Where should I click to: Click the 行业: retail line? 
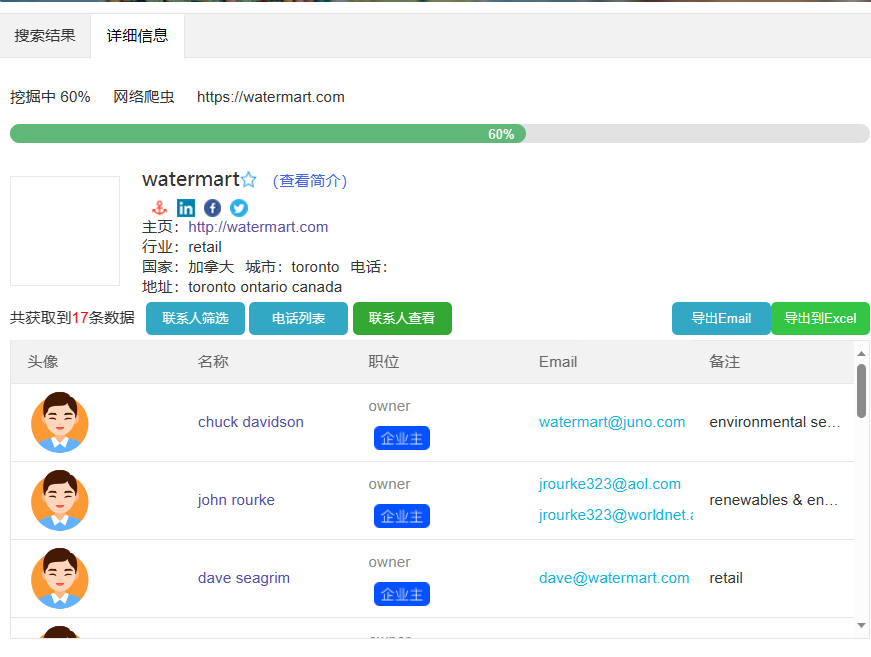[182, 247]
